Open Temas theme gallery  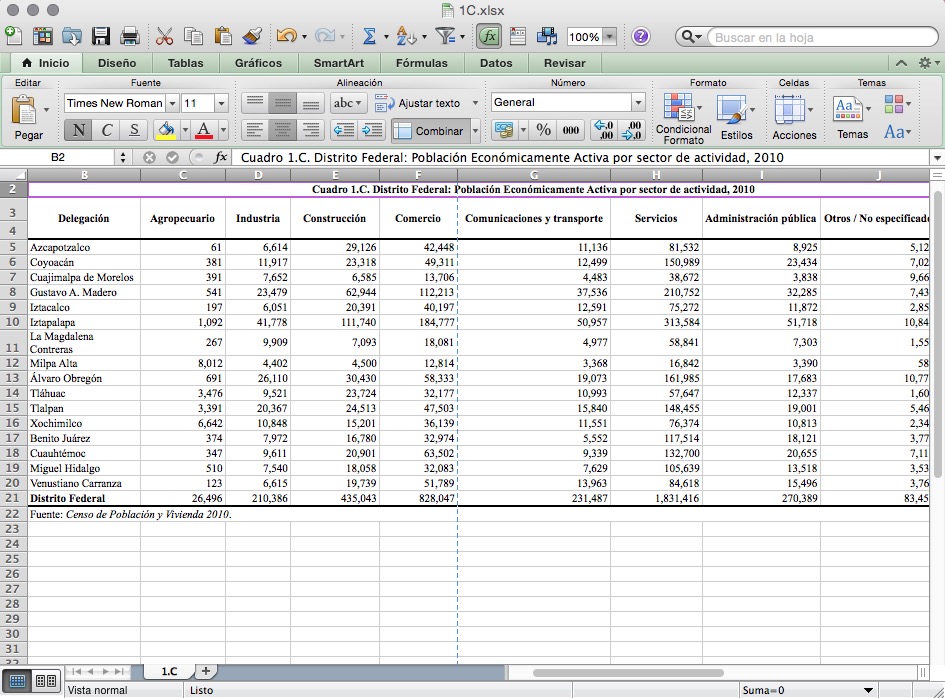[x=852, y=118]
